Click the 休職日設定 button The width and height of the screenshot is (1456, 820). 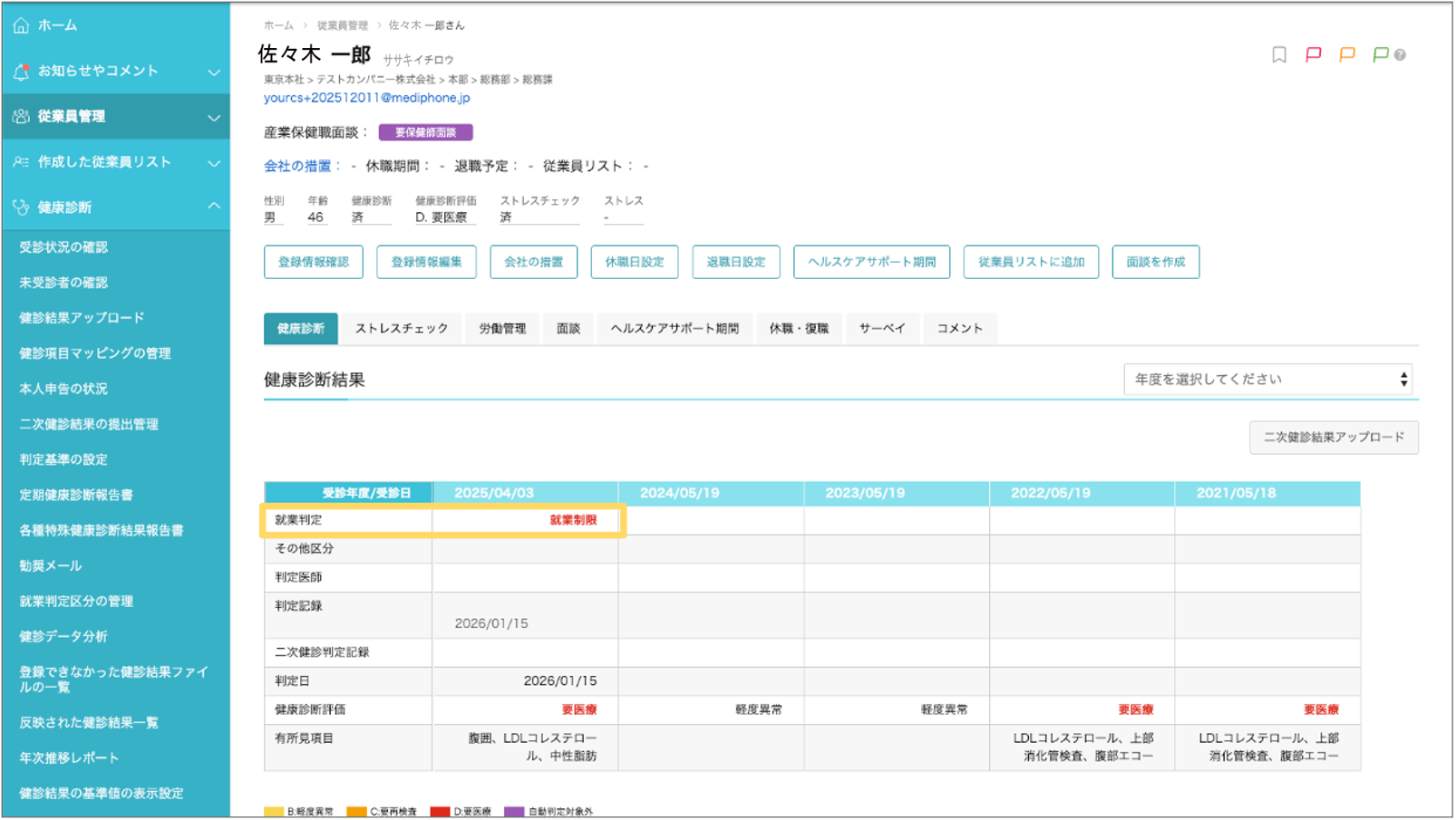tap(635, 262)
